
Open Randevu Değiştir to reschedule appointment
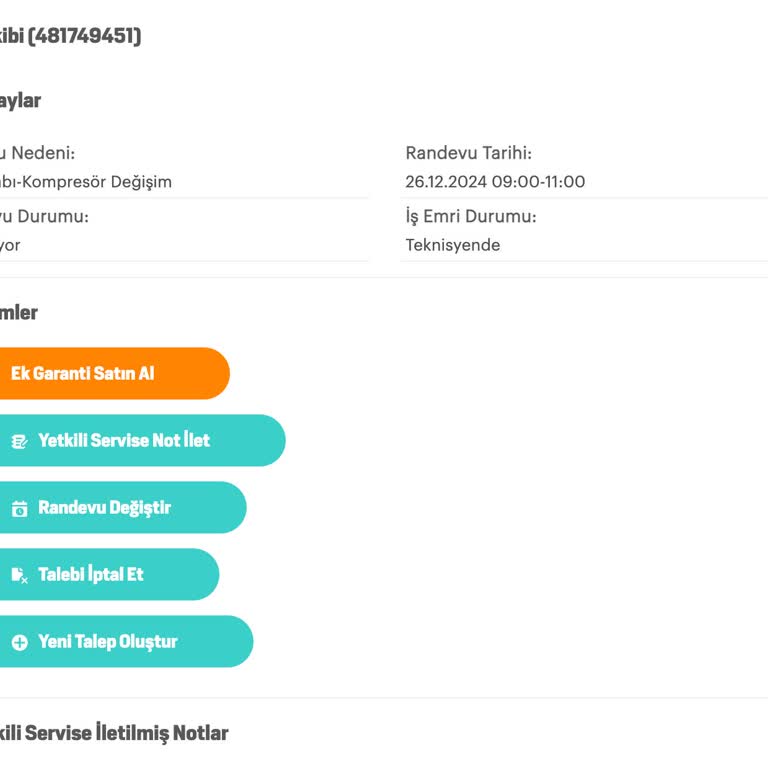104,507
